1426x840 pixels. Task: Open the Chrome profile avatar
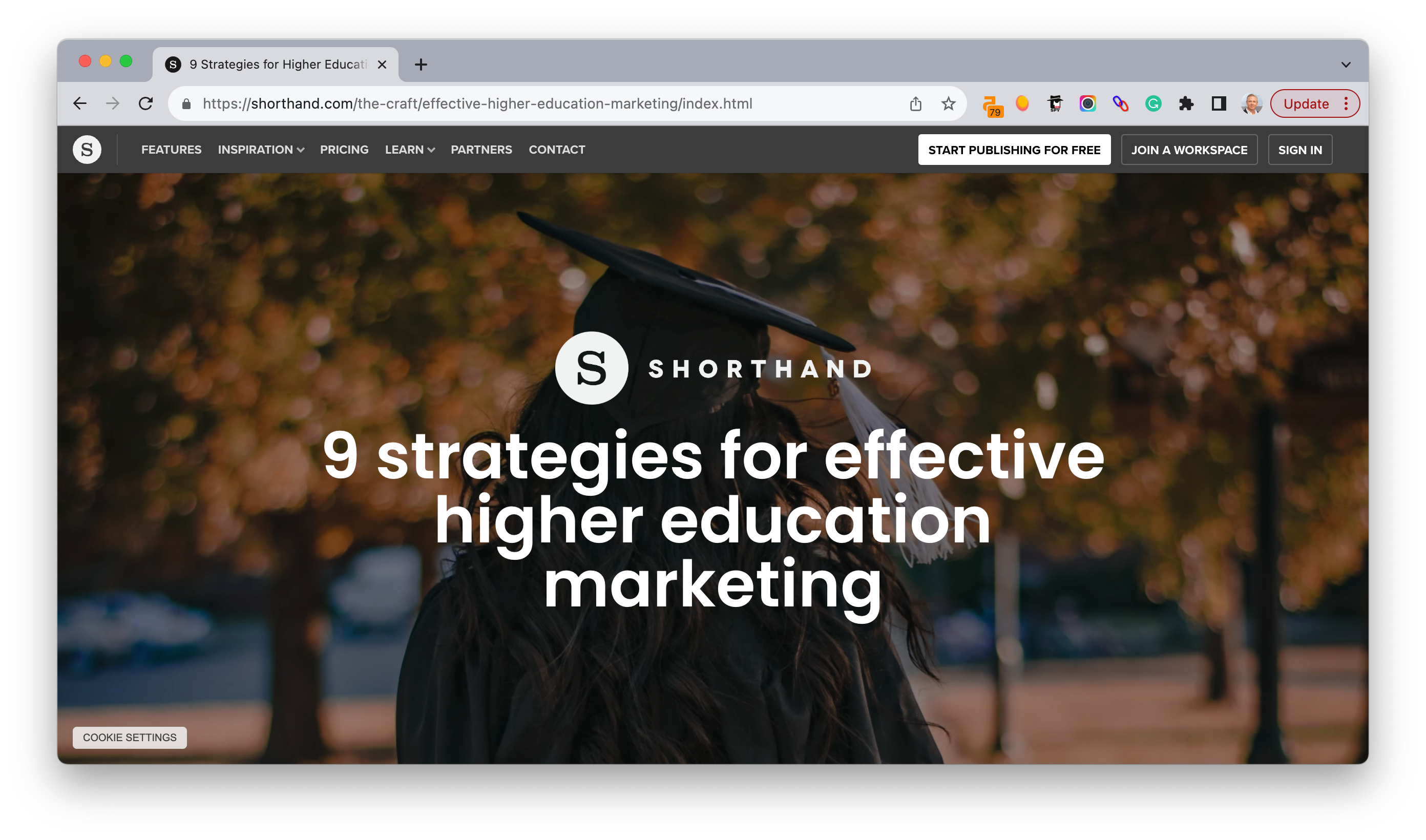point(1252,103)
